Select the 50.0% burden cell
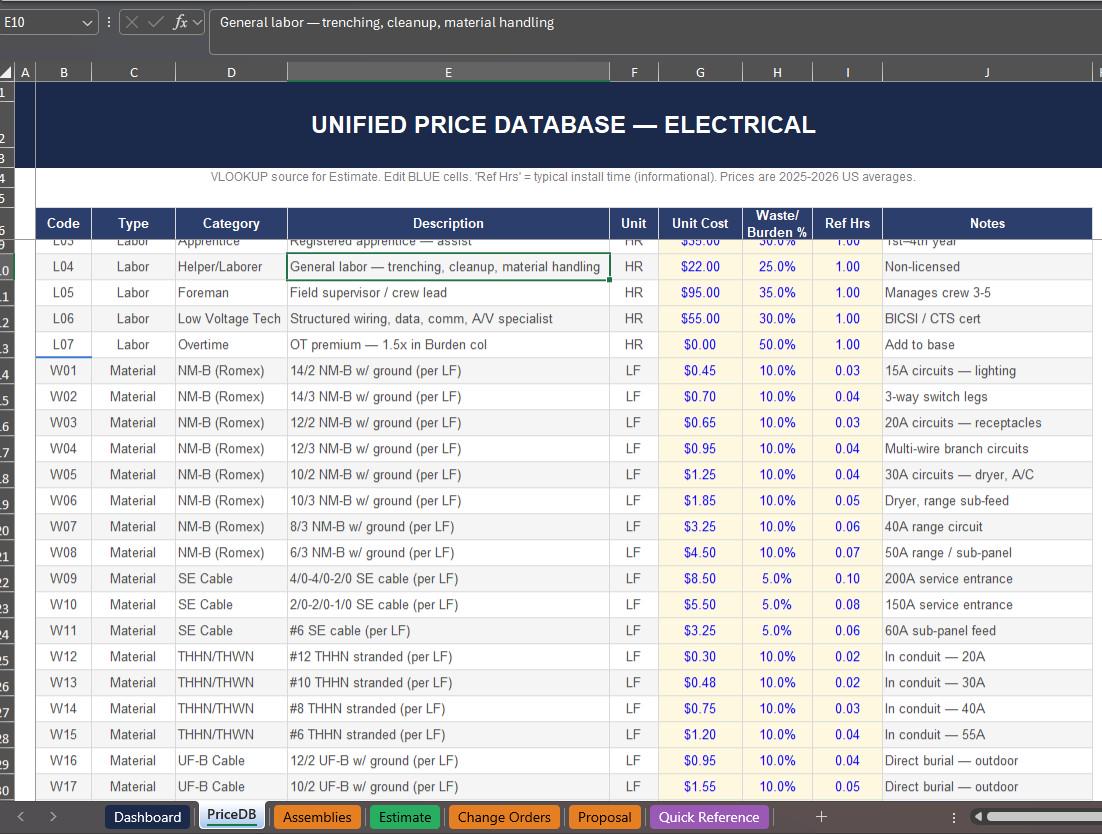Screen dimensions: 1102x834 click(x=777, y=344)
